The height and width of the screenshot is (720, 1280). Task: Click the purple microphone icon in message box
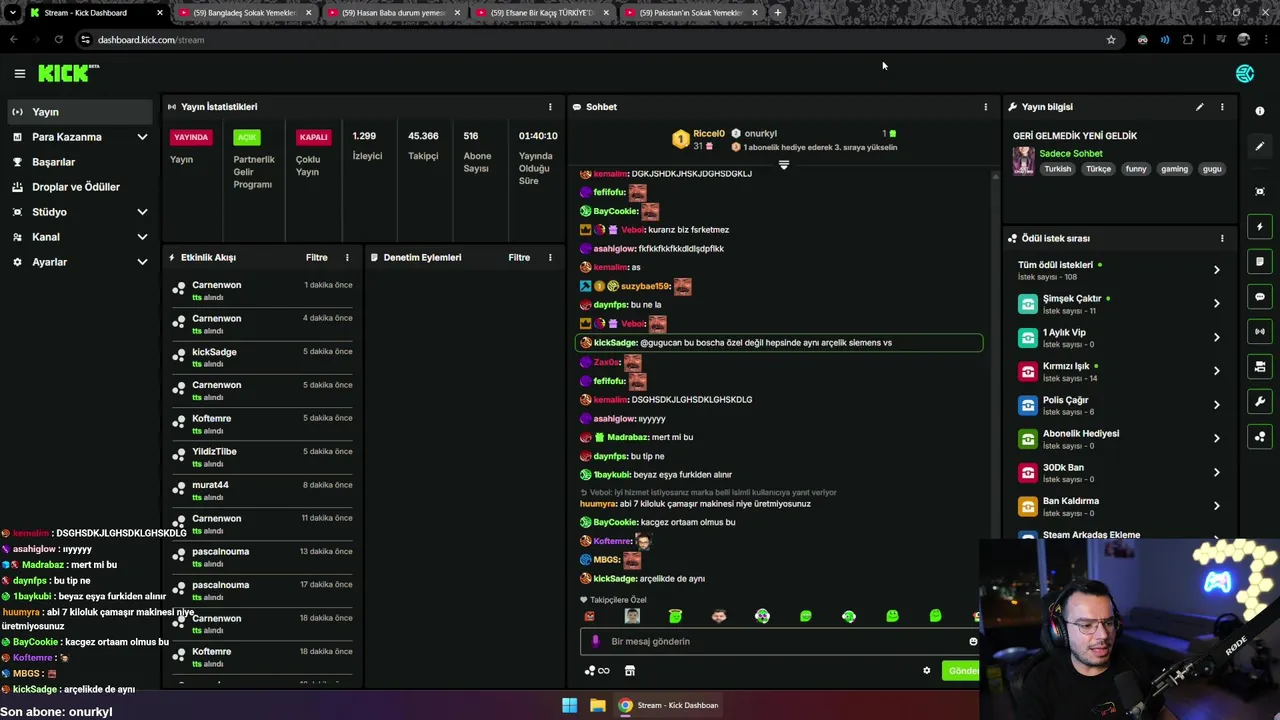pos(595,642)
